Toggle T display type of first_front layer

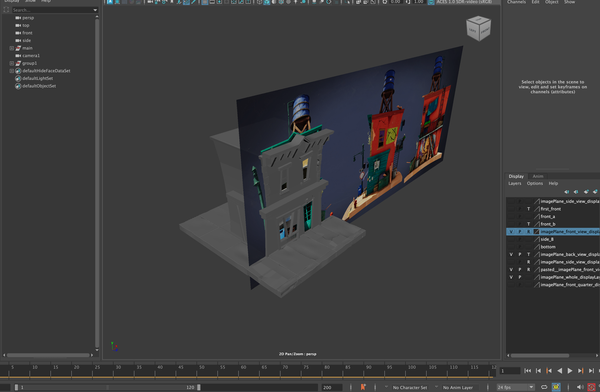[x=528, y=209]
